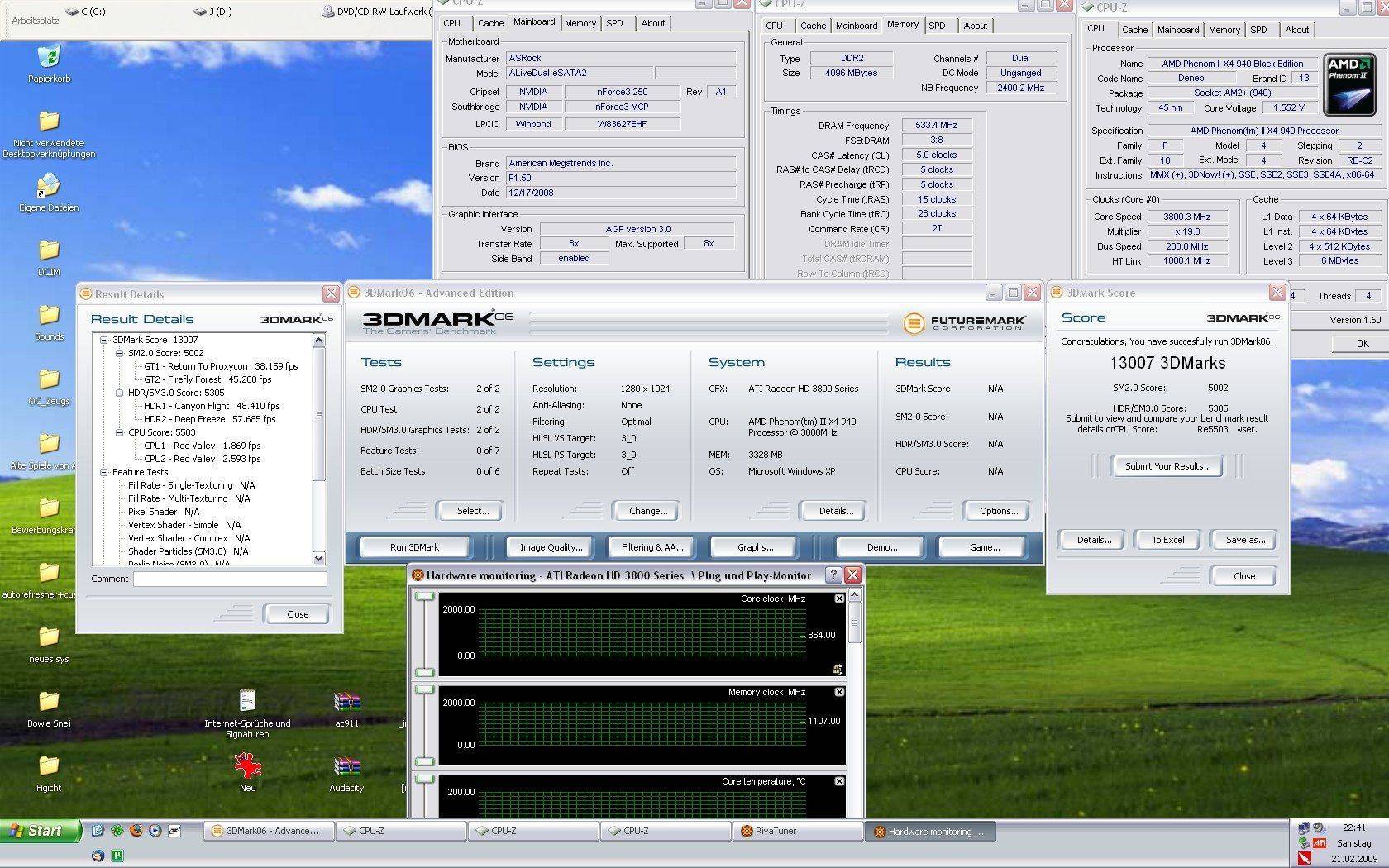Launch media player from quick launch
The width and height of the screenshot is (1389, 868).
tap(155, 830)
